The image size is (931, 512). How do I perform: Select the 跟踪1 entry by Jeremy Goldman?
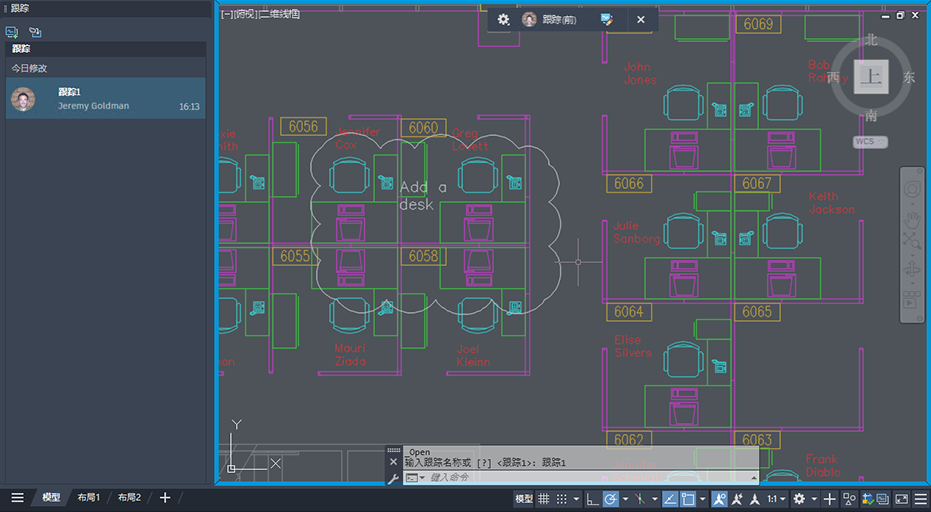(x=106, y=99)
